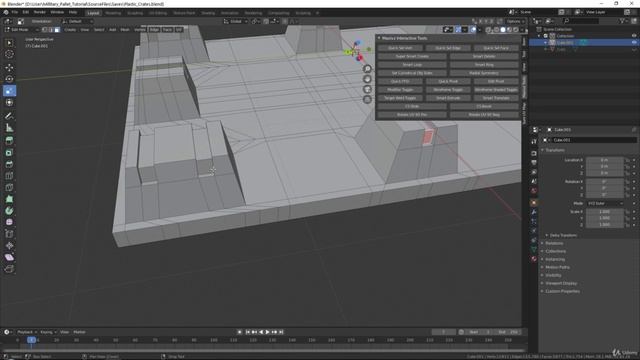Open the File menu
Viewport: 640px width, 360px height.
point(15,12)
